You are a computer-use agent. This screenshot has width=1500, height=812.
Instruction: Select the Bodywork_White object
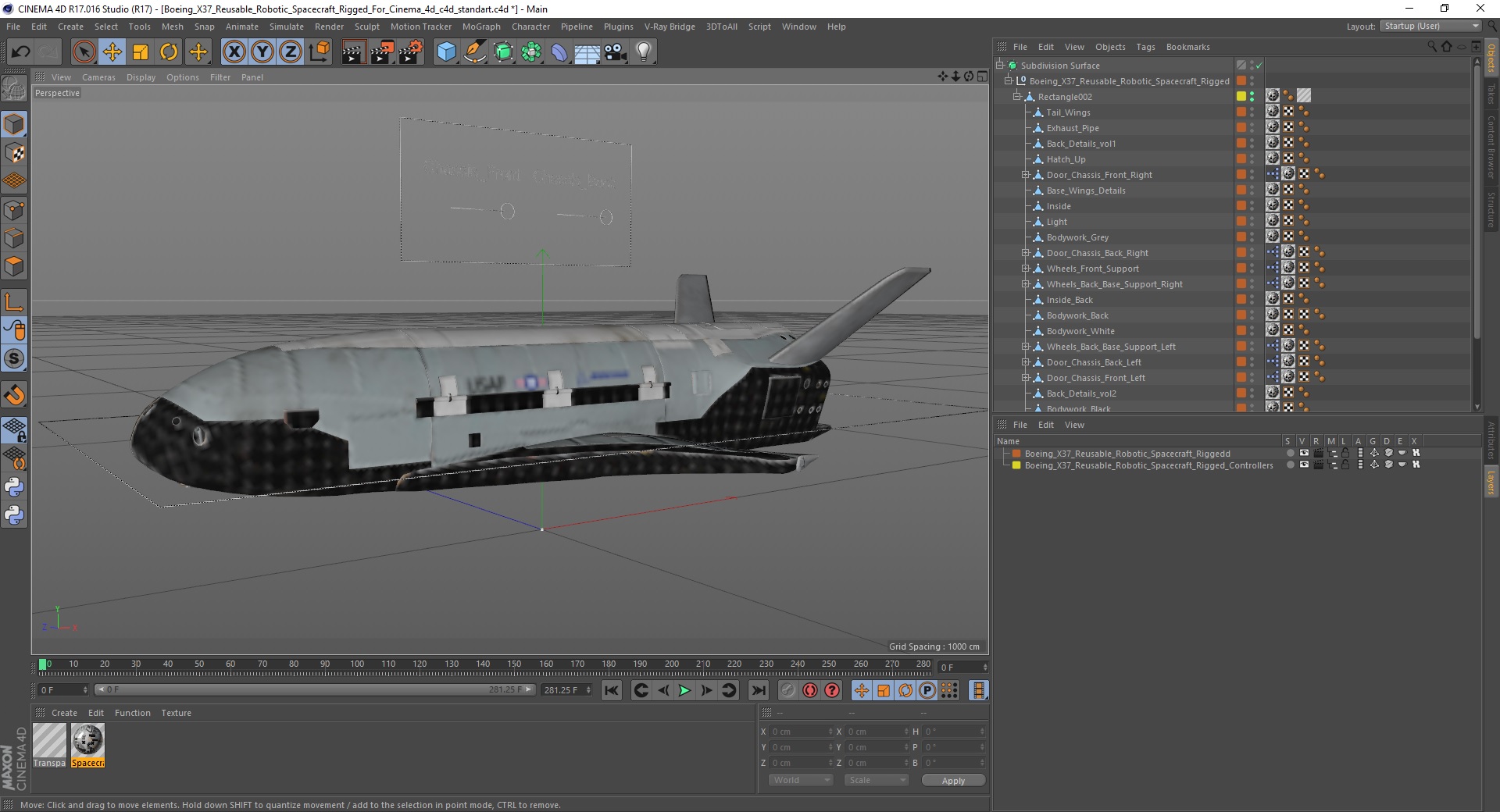(1080, 331)
